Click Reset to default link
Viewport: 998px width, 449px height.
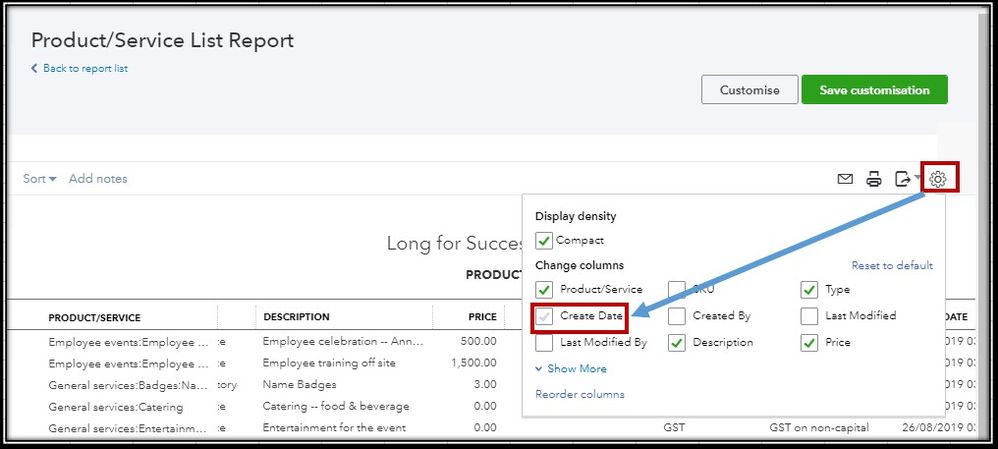click(x=892, y=266)
